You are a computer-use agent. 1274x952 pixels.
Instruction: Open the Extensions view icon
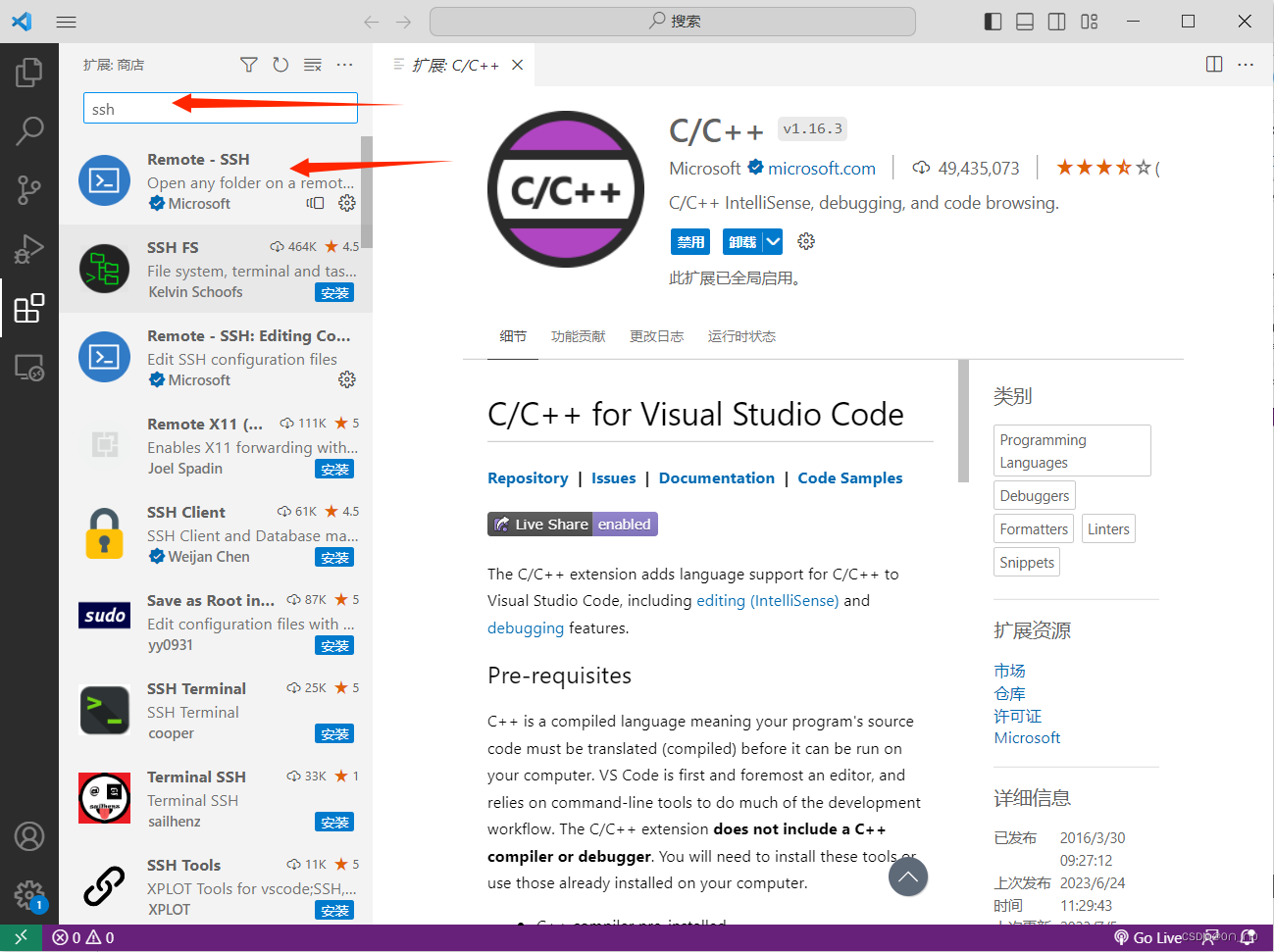tap(29, 308)
